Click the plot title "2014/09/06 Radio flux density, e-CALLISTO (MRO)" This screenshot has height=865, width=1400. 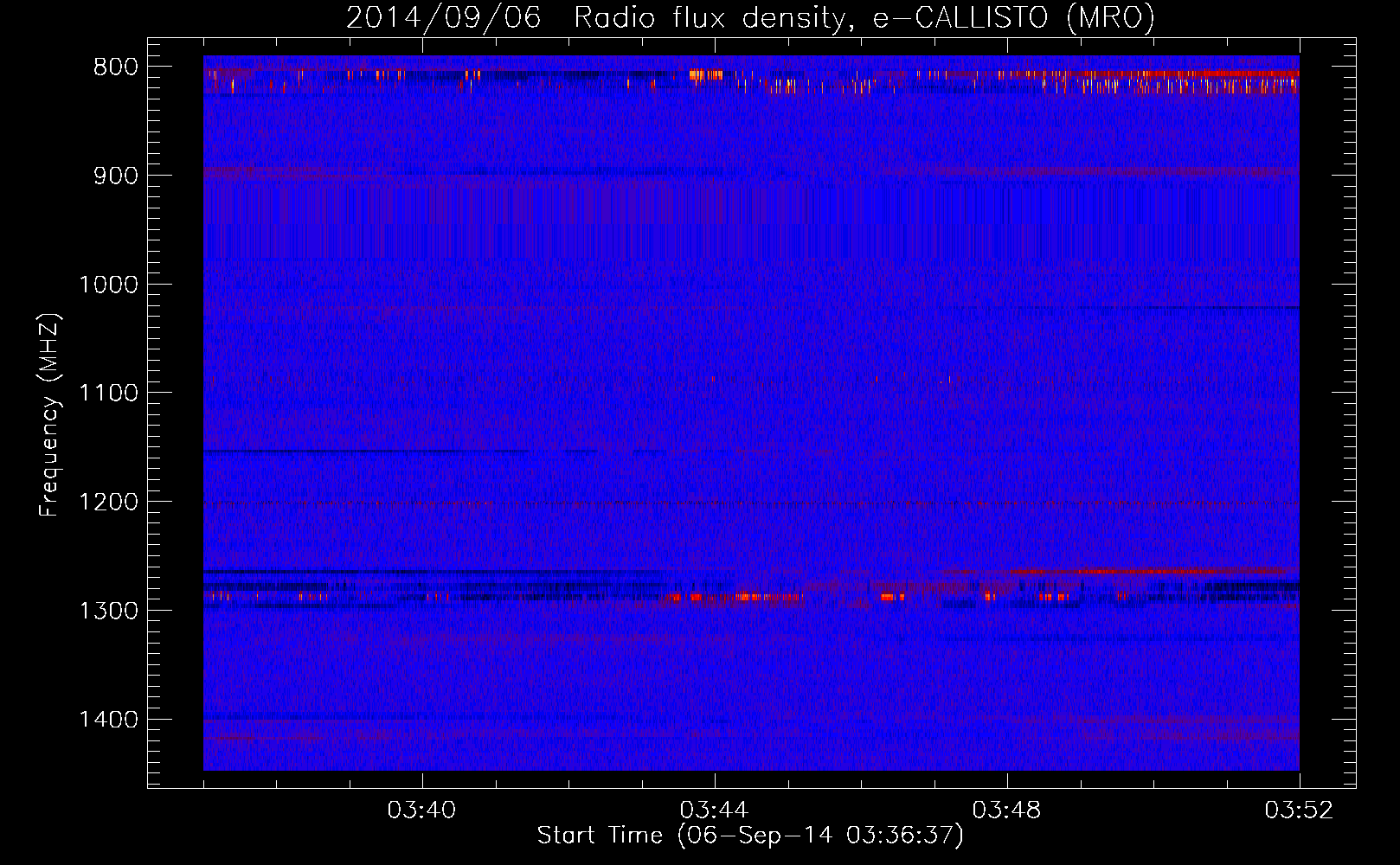click(x=750, y=17)
